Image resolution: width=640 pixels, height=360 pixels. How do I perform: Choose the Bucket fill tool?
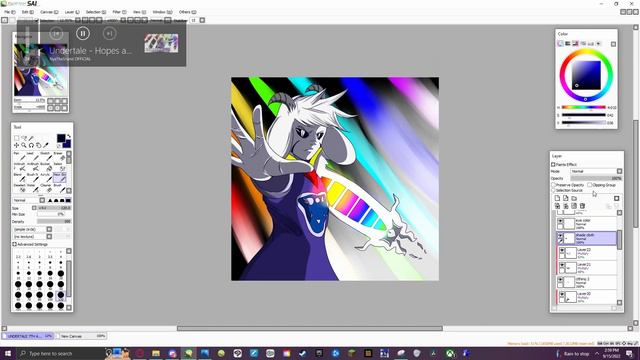[47, 167]
